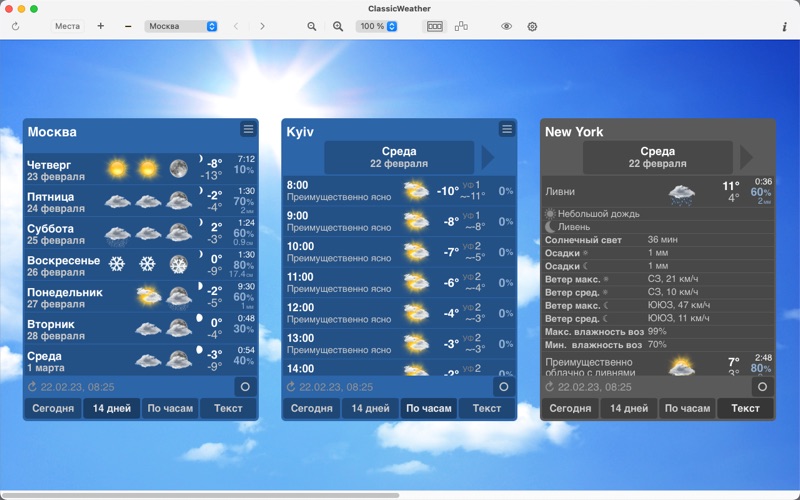Open the Москва widget hamburger menu
The image size is (800, 500).
coord(248,129)
